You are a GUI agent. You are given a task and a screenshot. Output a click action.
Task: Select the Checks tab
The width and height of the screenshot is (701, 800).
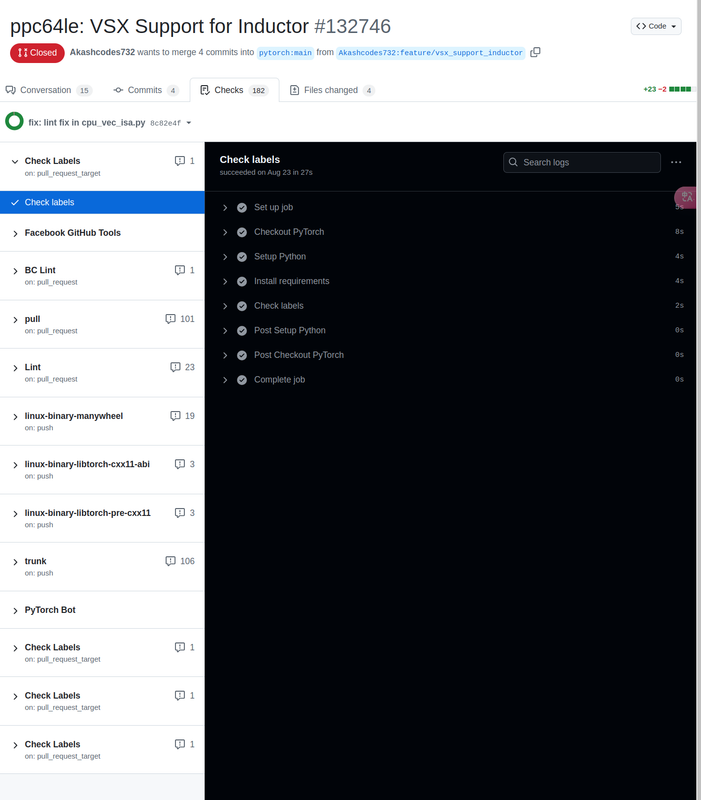(234, 90)
